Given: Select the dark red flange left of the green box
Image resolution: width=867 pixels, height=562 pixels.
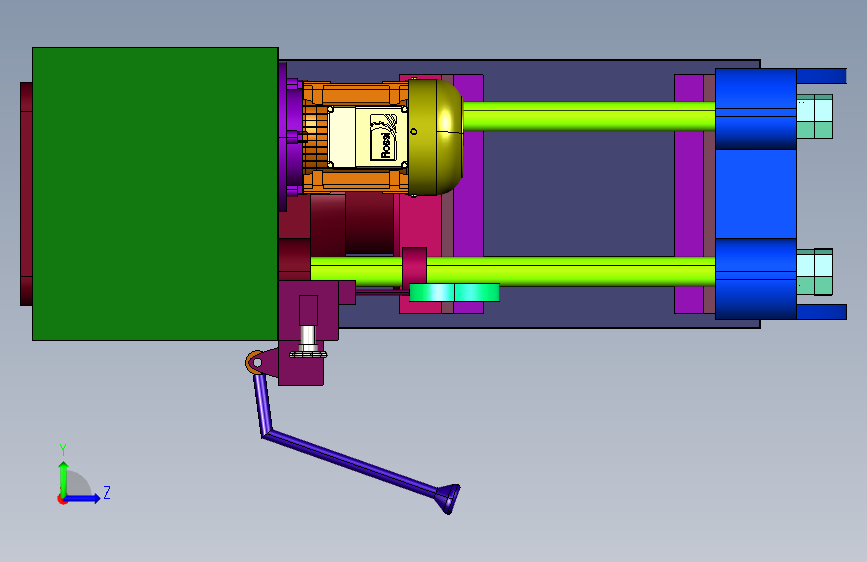Looking at the screenshot, I should [26, 194].
